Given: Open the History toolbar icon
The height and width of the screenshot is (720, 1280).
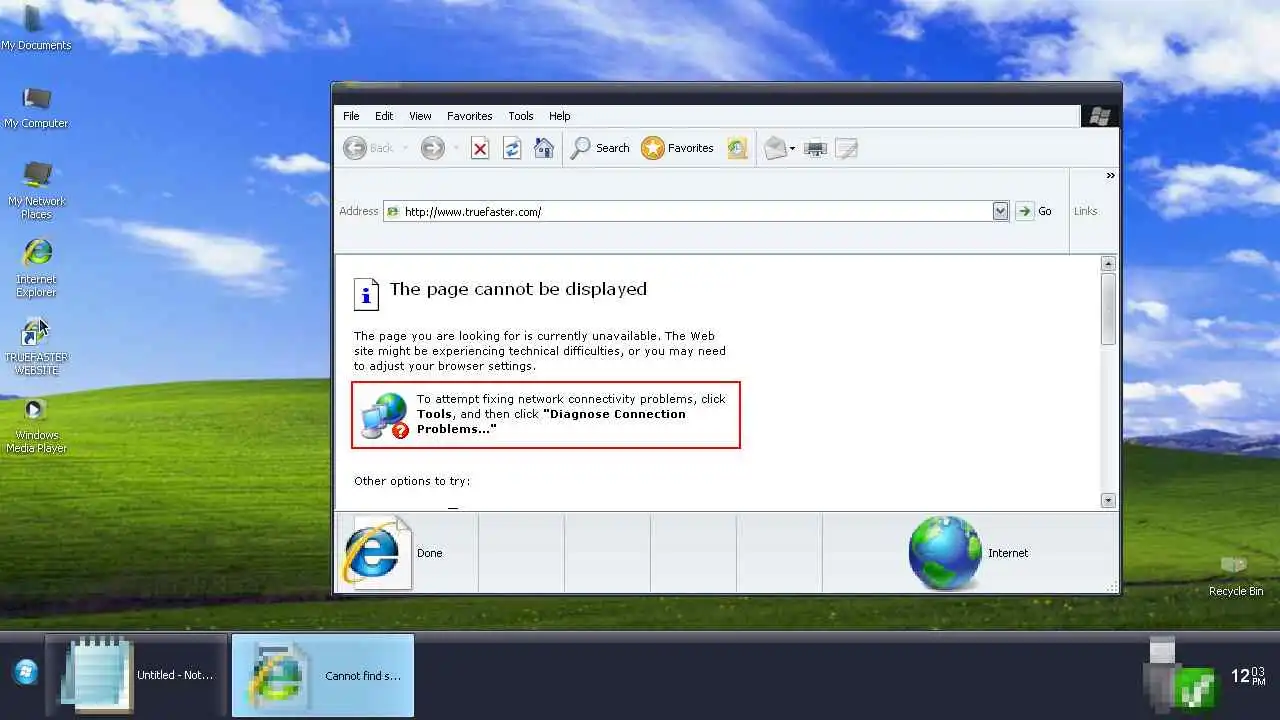Looking at the screenshot, I should click(737, 148).
